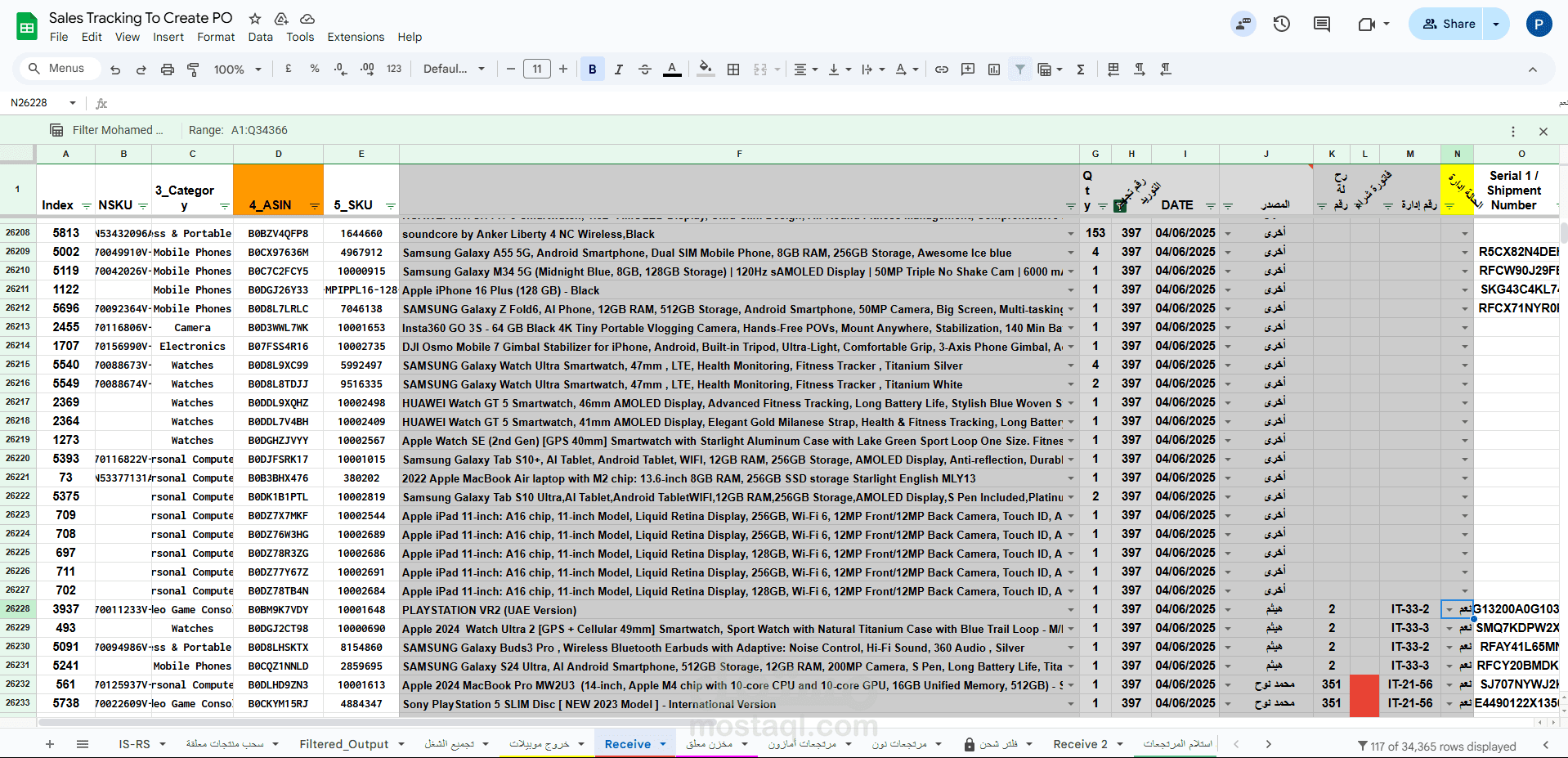
Task: Select the paint format roller tool
Action: pyautogui.click(x=194, y=70)
